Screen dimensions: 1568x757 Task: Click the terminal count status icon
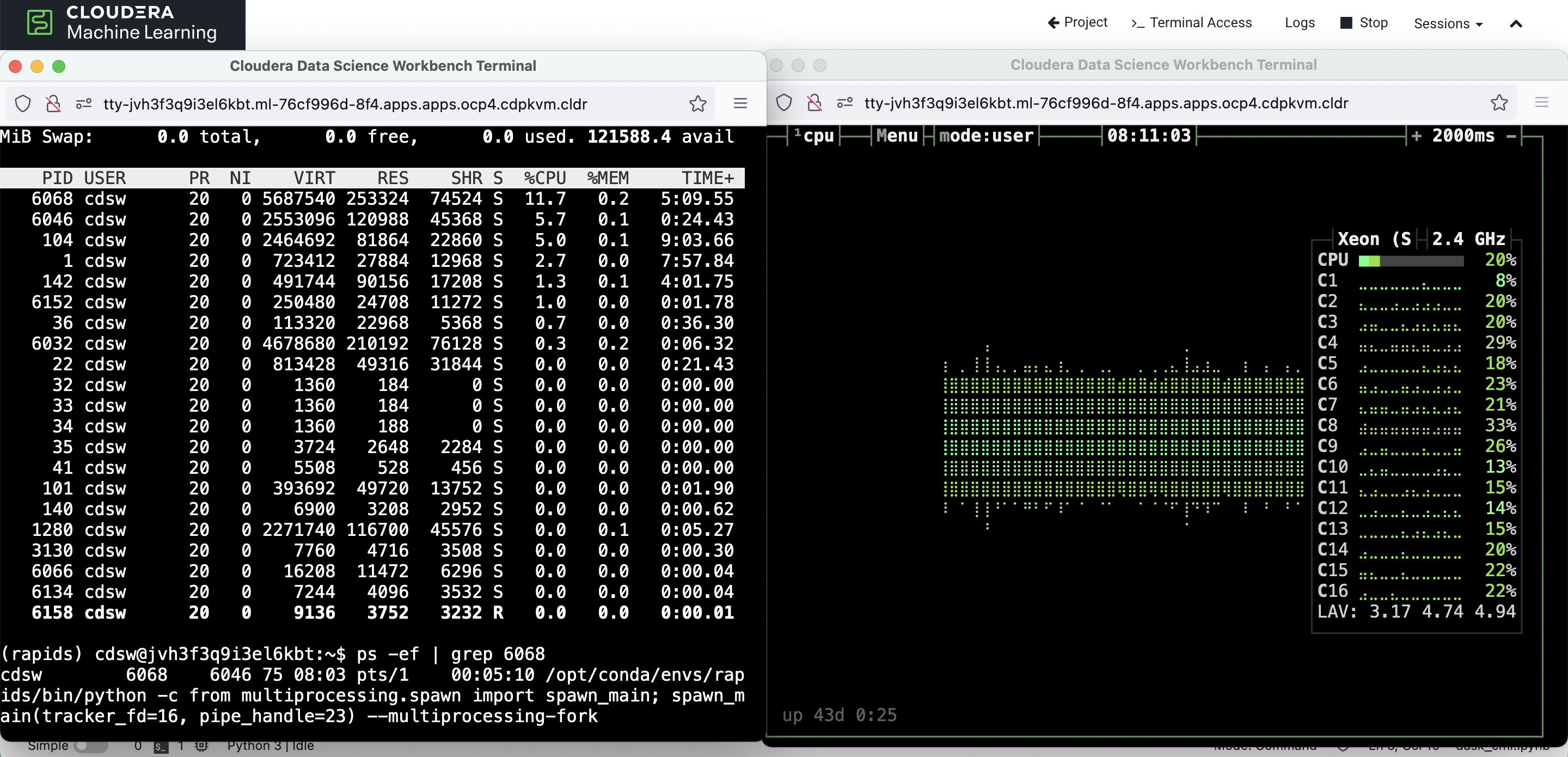pyautogui.click(x=161, y=746)
